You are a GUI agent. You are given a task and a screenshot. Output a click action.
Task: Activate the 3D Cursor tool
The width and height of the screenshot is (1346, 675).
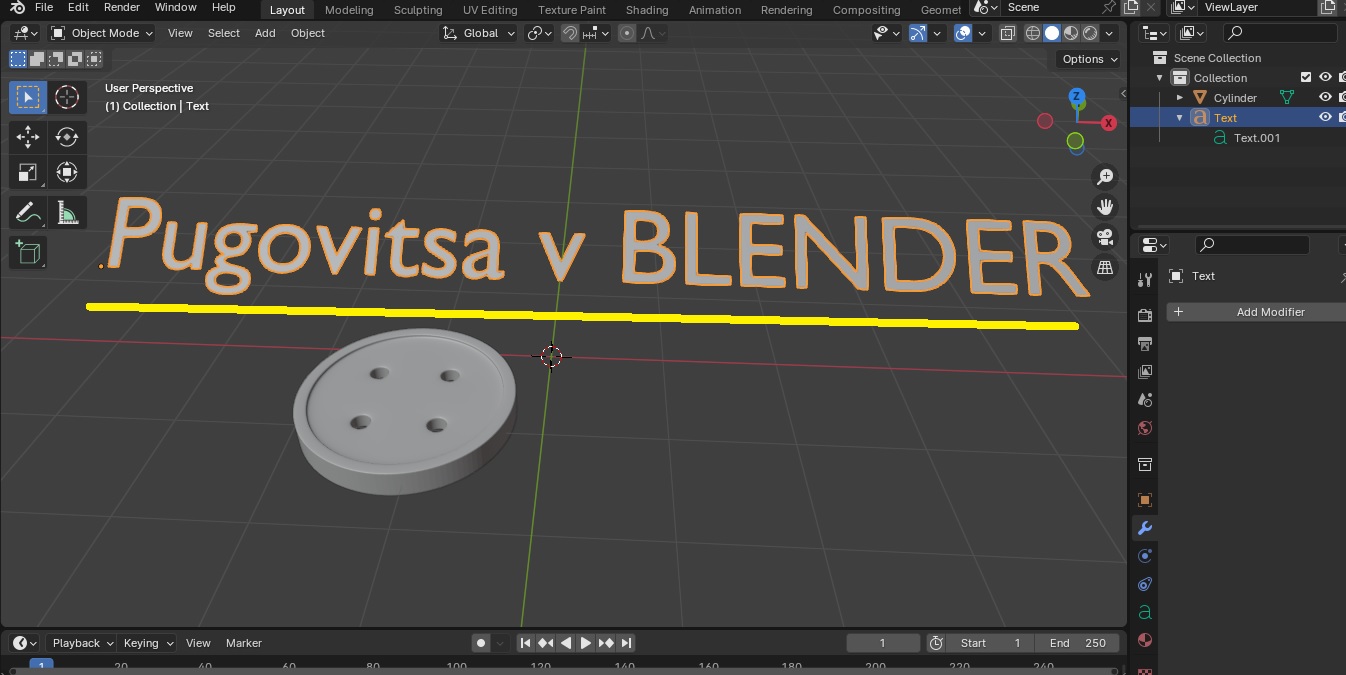[x=67, y=97]
